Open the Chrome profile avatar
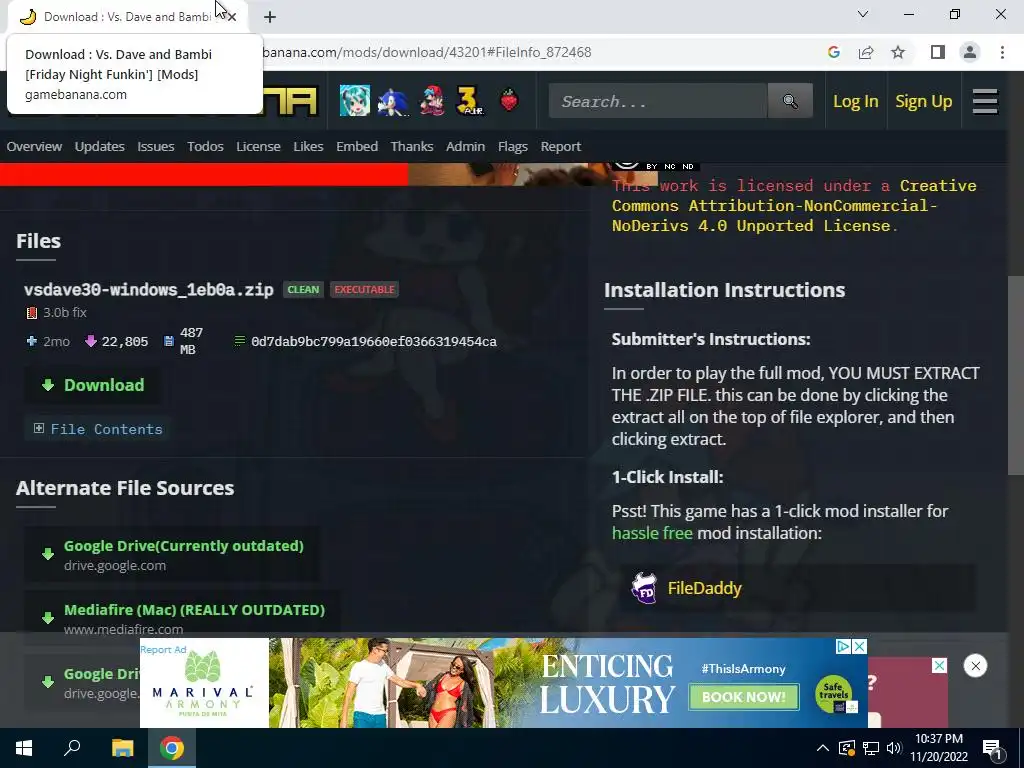 970,52
